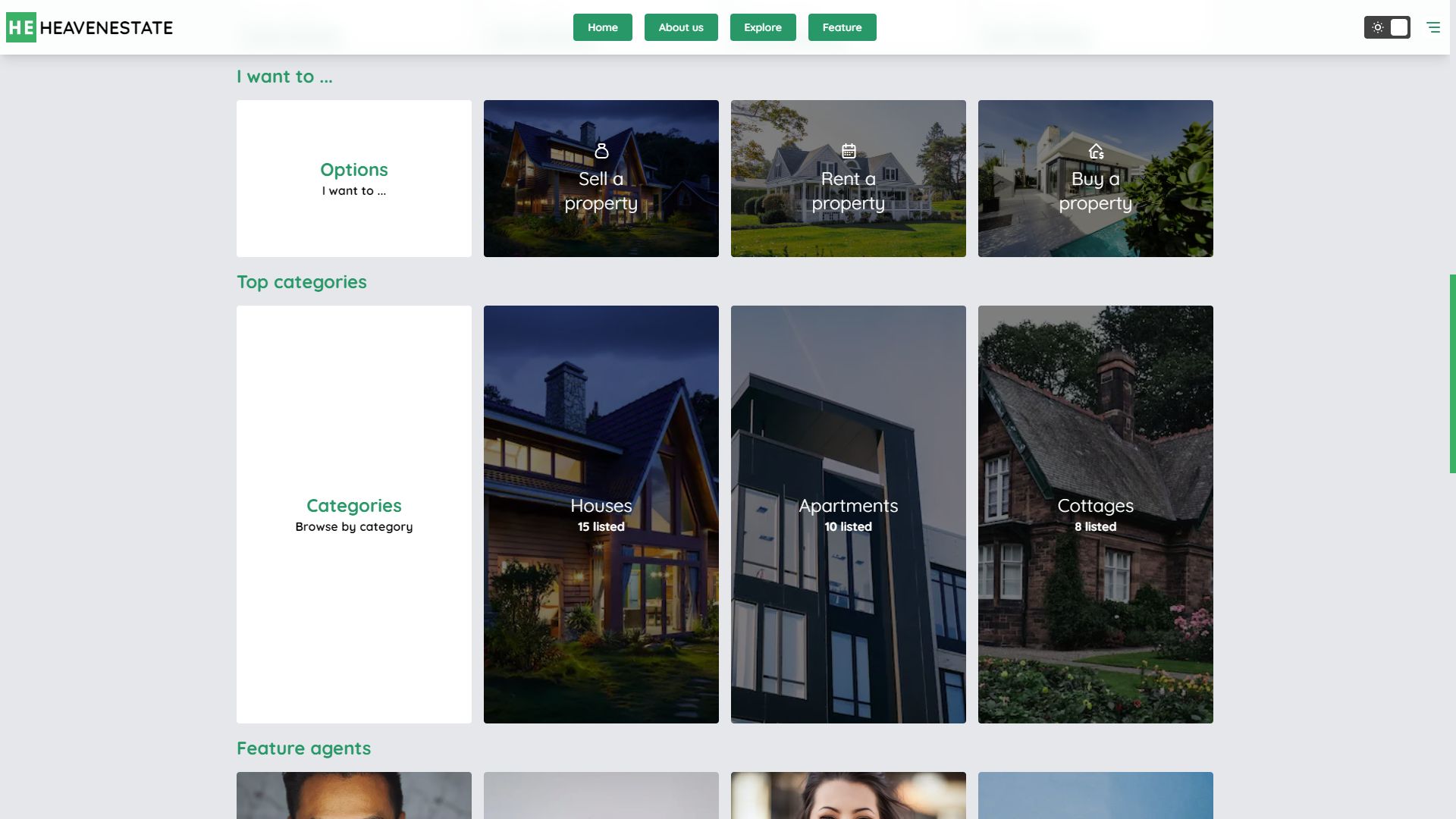Click the Feature button
1456x819 pixels.
(842, 27)
